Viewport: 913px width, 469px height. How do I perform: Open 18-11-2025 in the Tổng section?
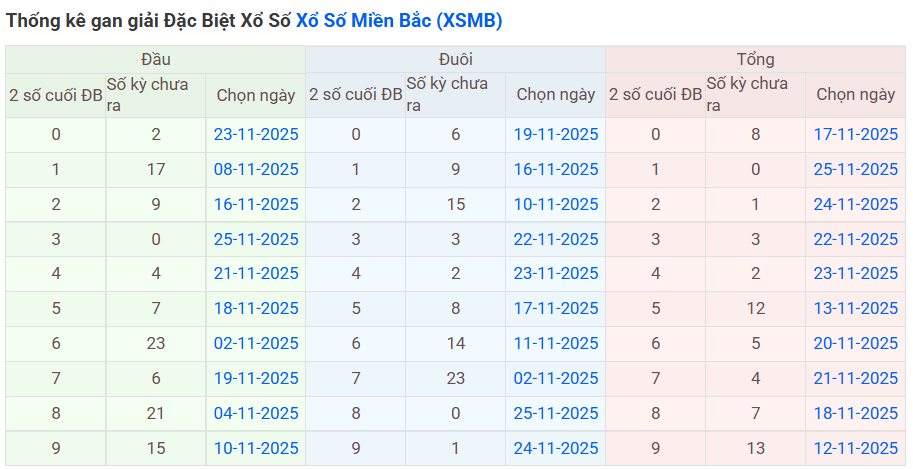coord(855,413)
